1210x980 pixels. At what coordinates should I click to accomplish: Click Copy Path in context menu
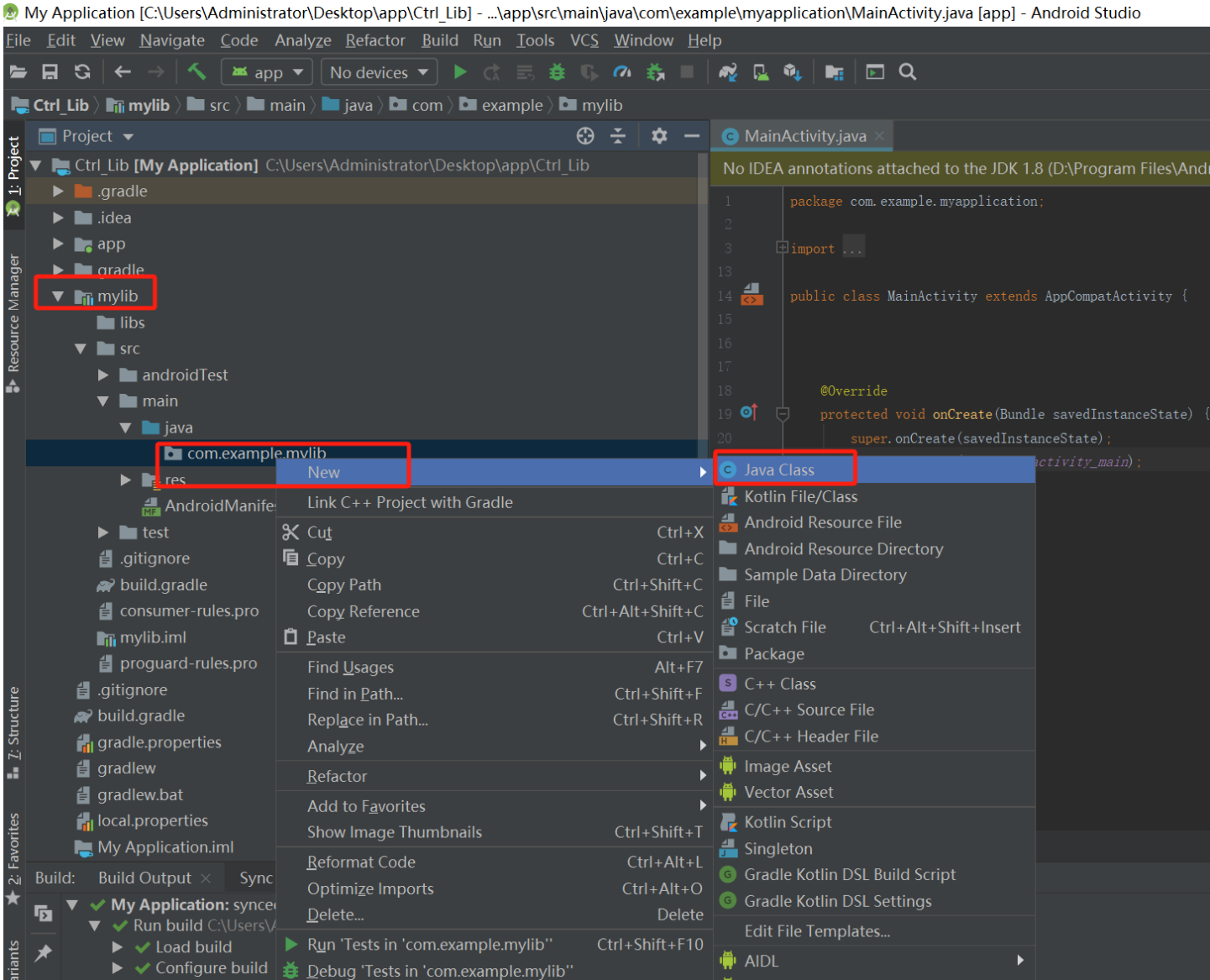(x=495, y=584)
